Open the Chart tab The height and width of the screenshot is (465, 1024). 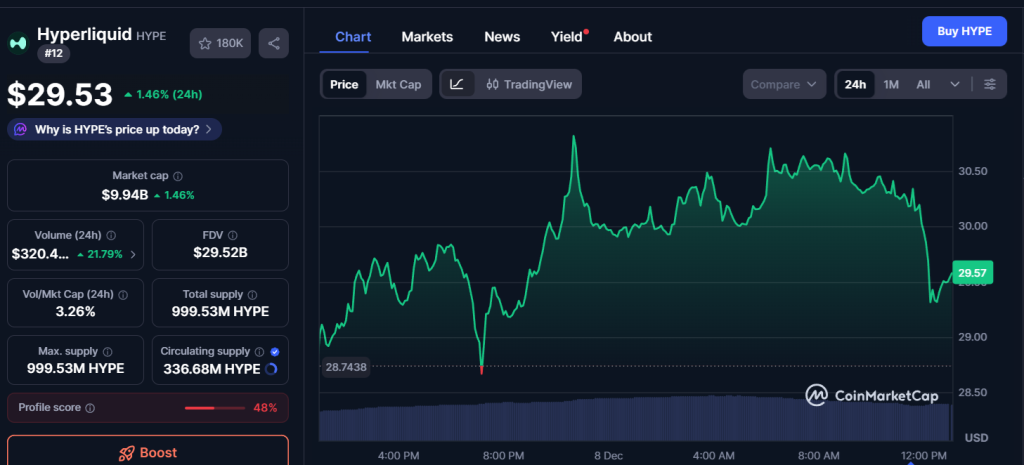pyautogui.click(x=353, y=37)
